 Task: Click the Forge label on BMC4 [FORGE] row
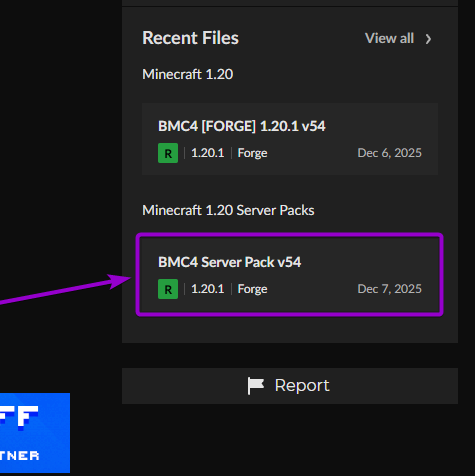click(252, 153)
